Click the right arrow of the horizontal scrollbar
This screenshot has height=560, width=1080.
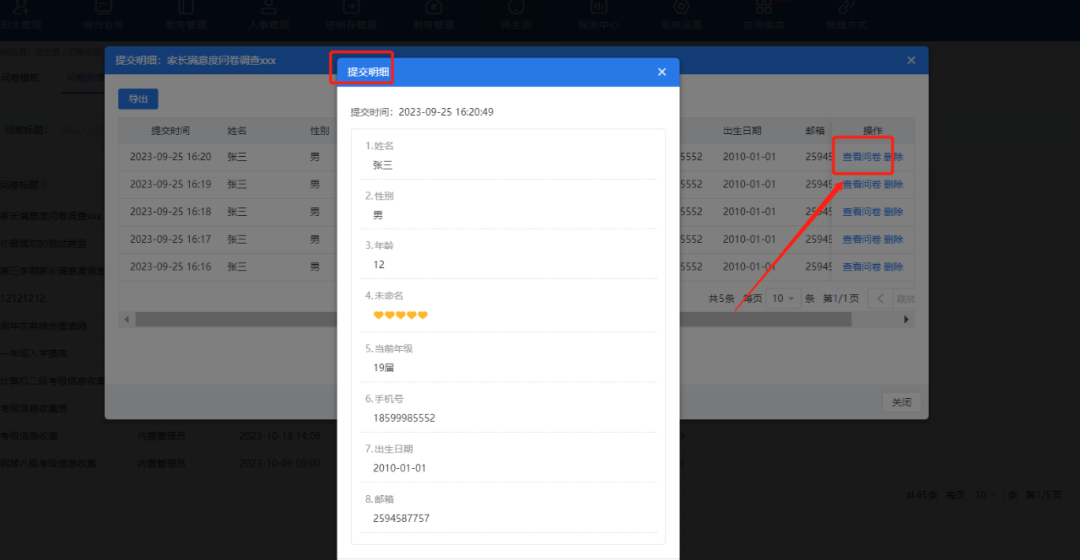[906, 320]
